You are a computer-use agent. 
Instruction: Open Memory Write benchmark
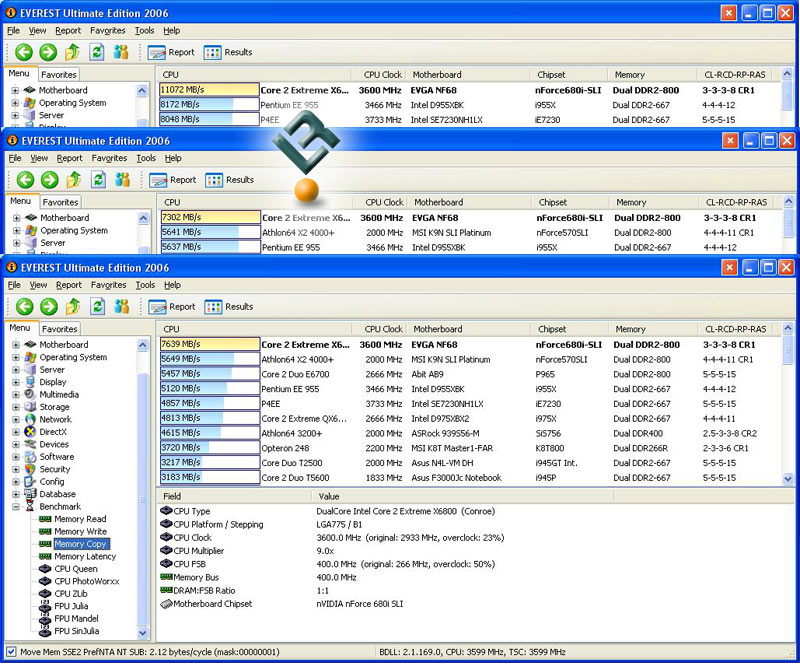pyautogui.click(x=81, y=531)
